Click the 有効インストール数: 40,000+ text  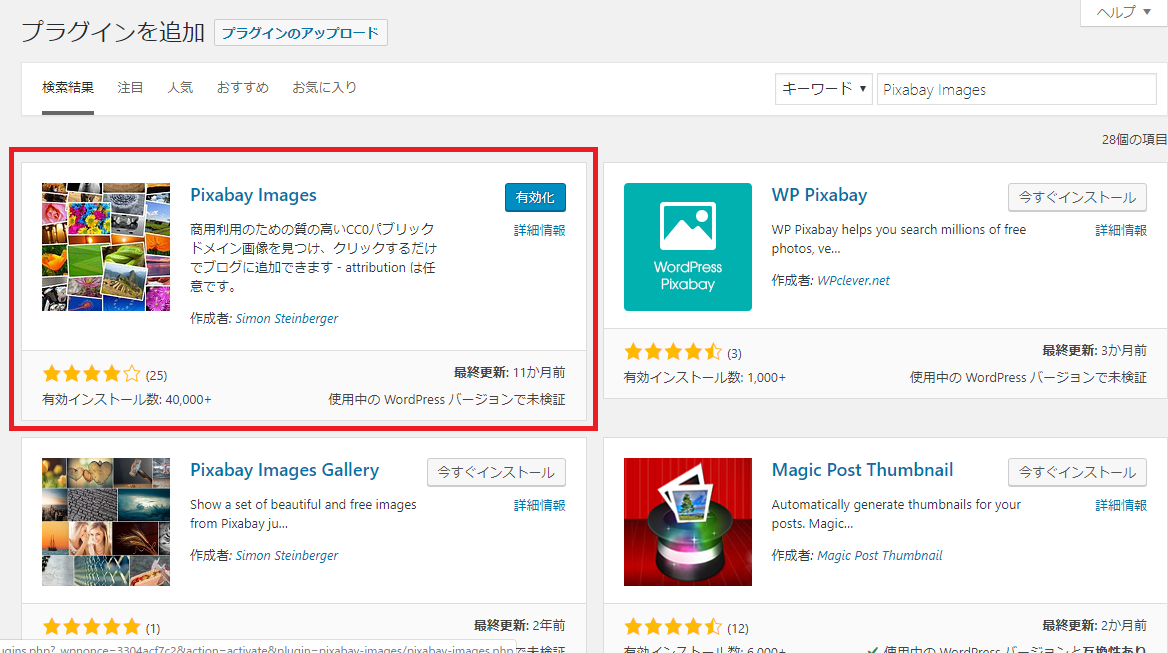pyautogui.click(x=127, y=400)
